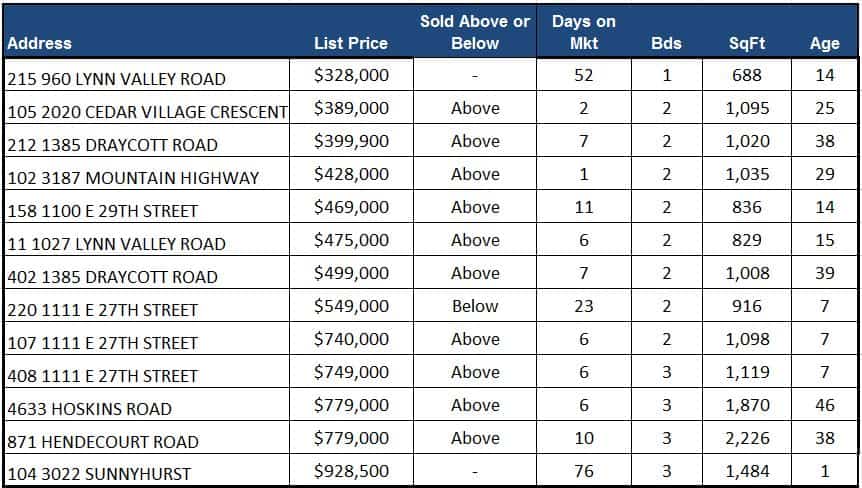Select the Age column header

pyautogui.click(x=824, y=43)
